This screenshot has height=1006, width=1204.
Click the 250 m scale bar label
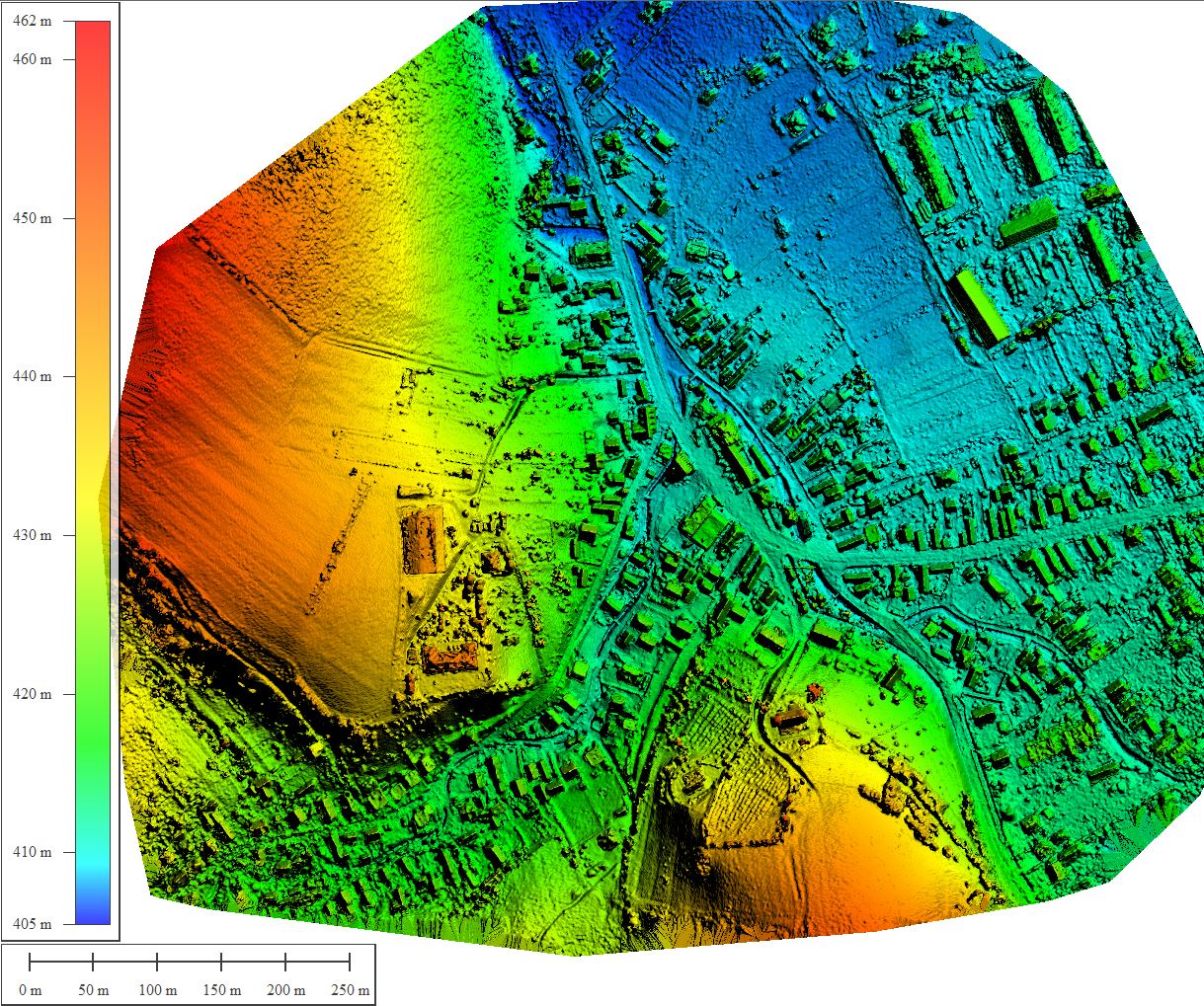click(350, 990)
